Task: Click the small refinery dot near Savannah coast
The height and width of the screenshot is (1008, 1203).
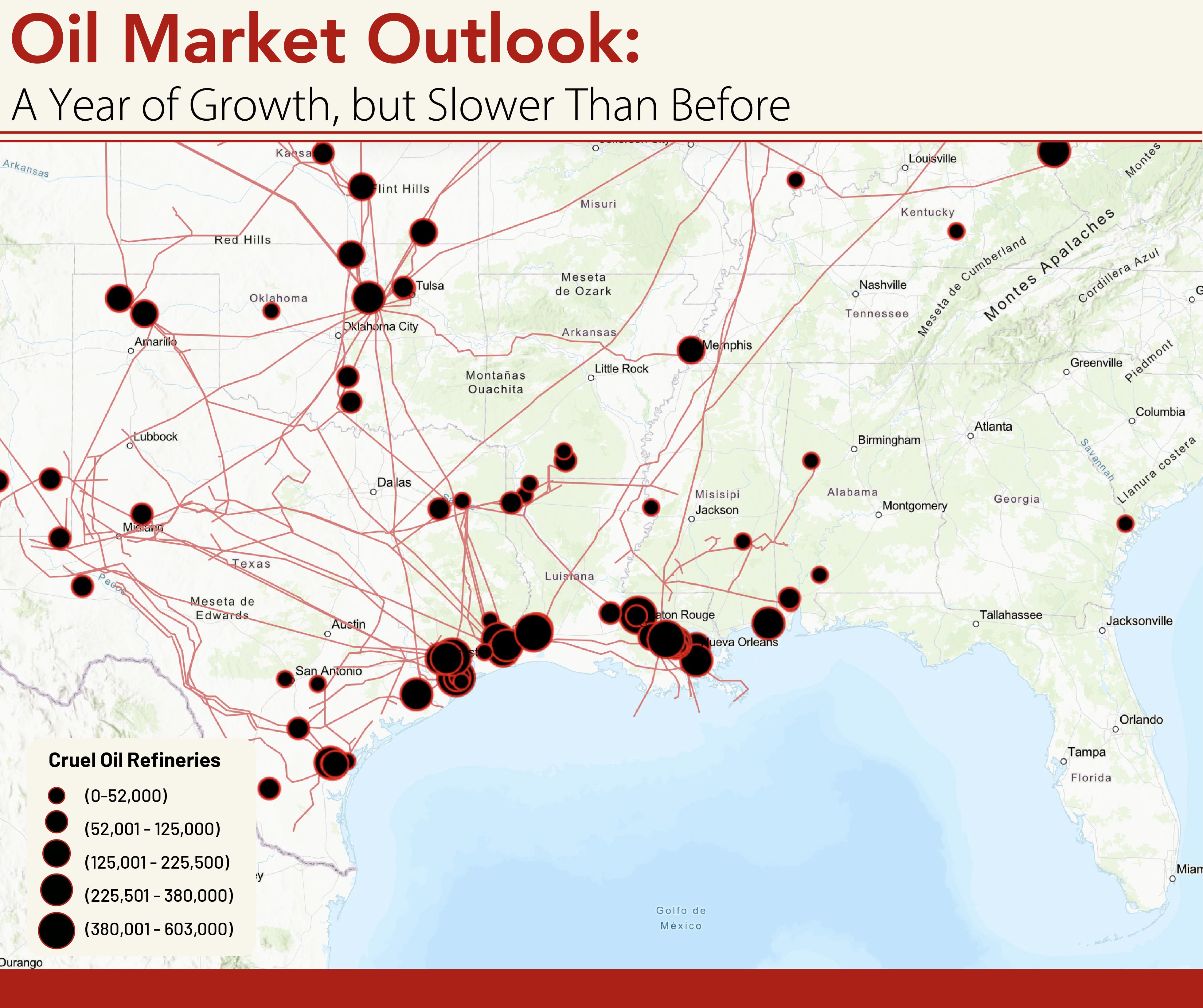Action: pos(1125,523)
